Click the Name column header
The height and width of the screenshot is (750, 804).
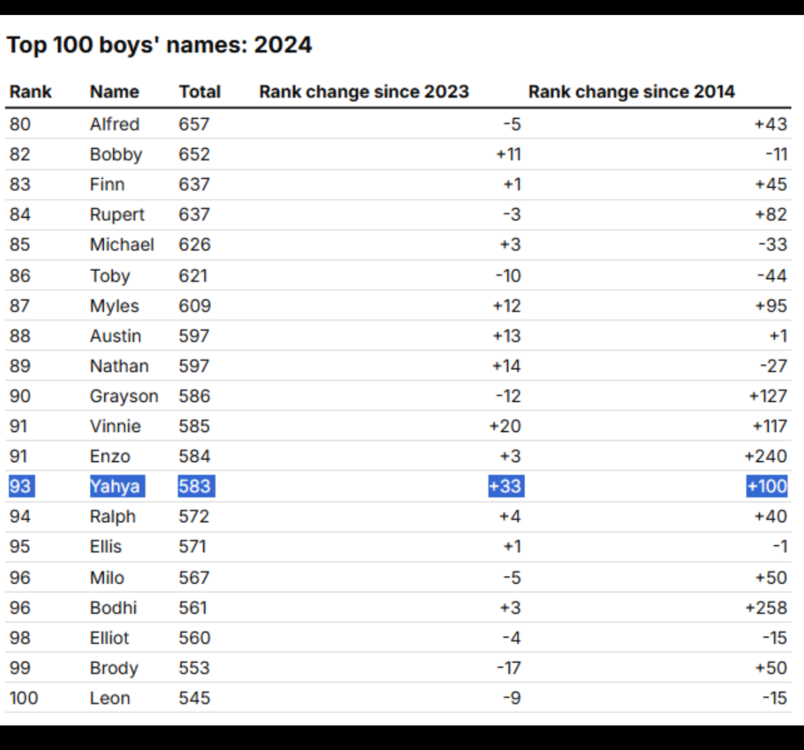pyautogui.click(x=114, y=92)
